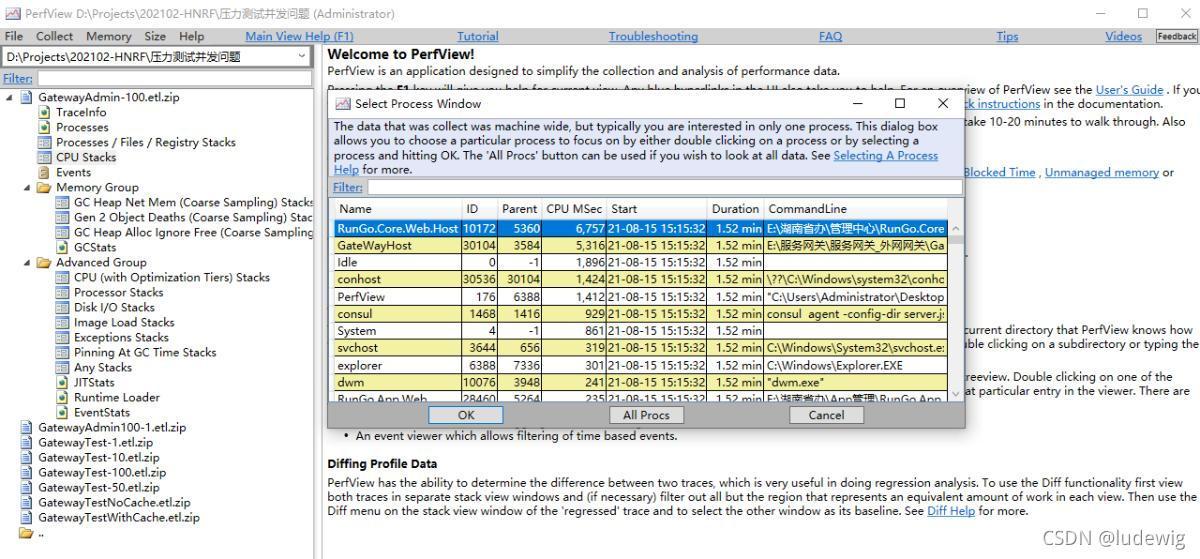Click the EventStats report icon
Viewport: 1200px width, 559px height.
point(62,412)
